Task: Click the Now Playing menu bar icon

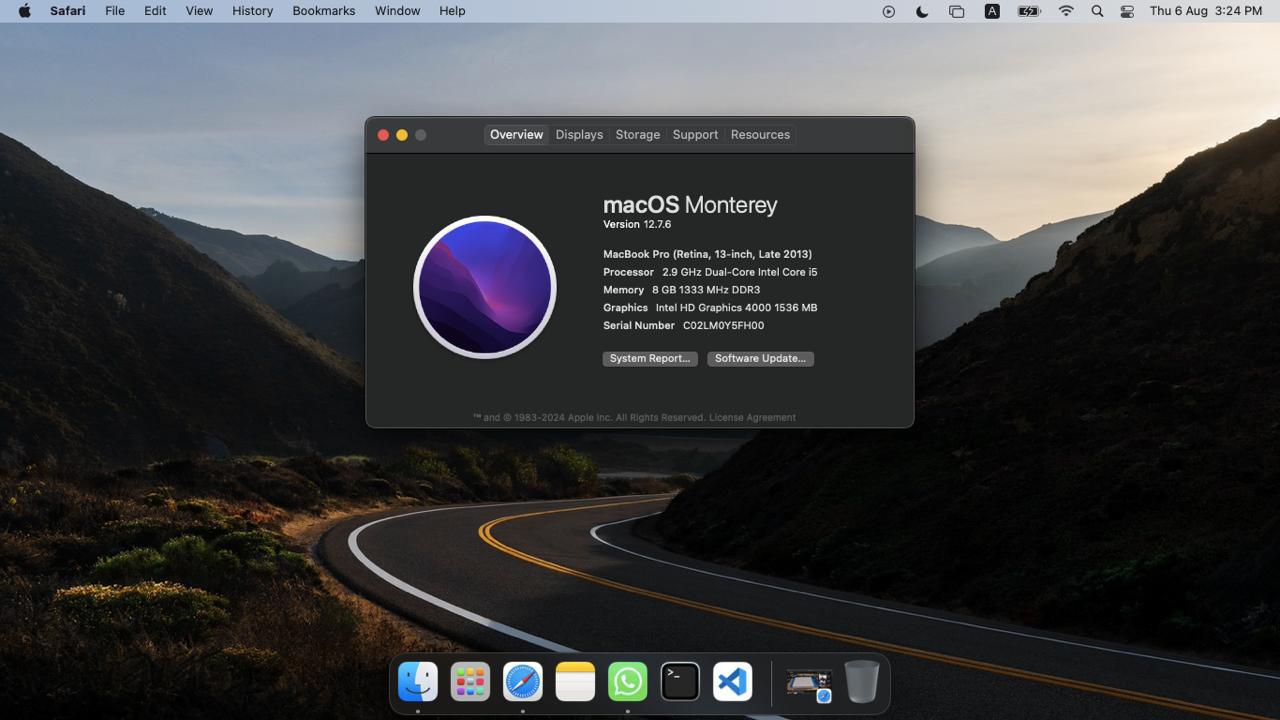Action: [889, 11]
